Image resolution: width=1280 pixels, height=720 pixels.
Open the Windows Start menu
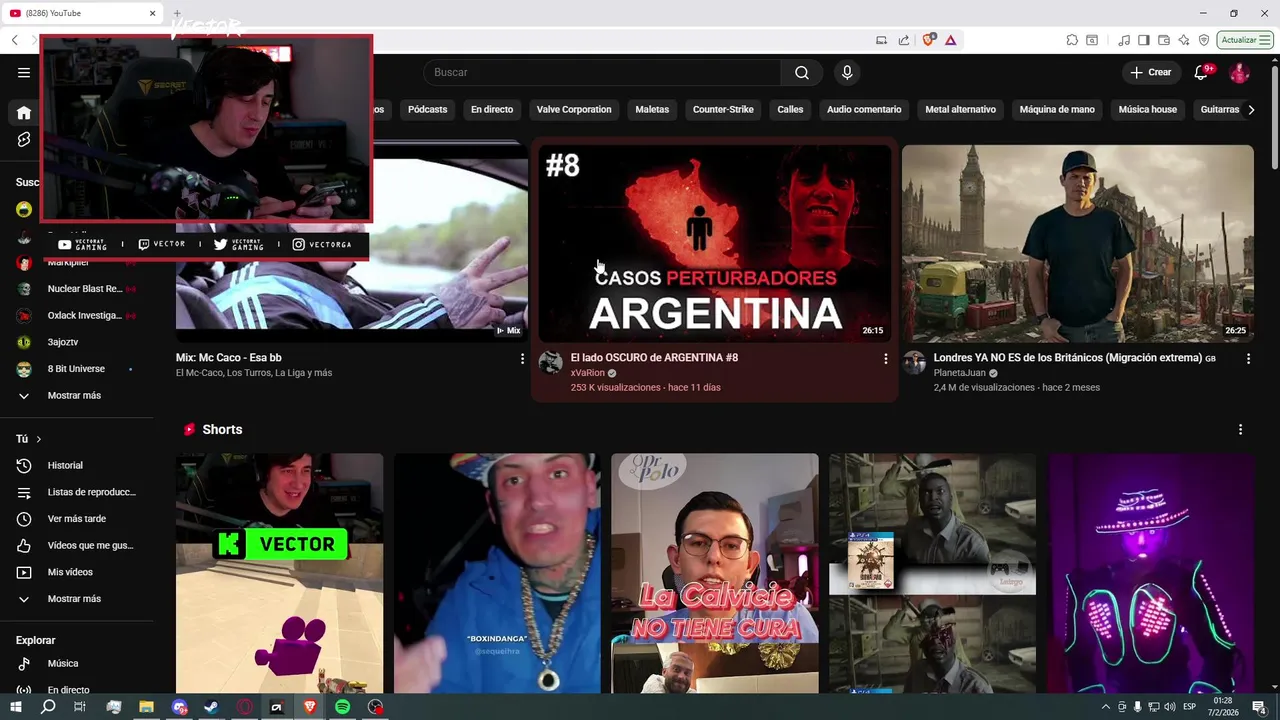click(x=16, y=707)
